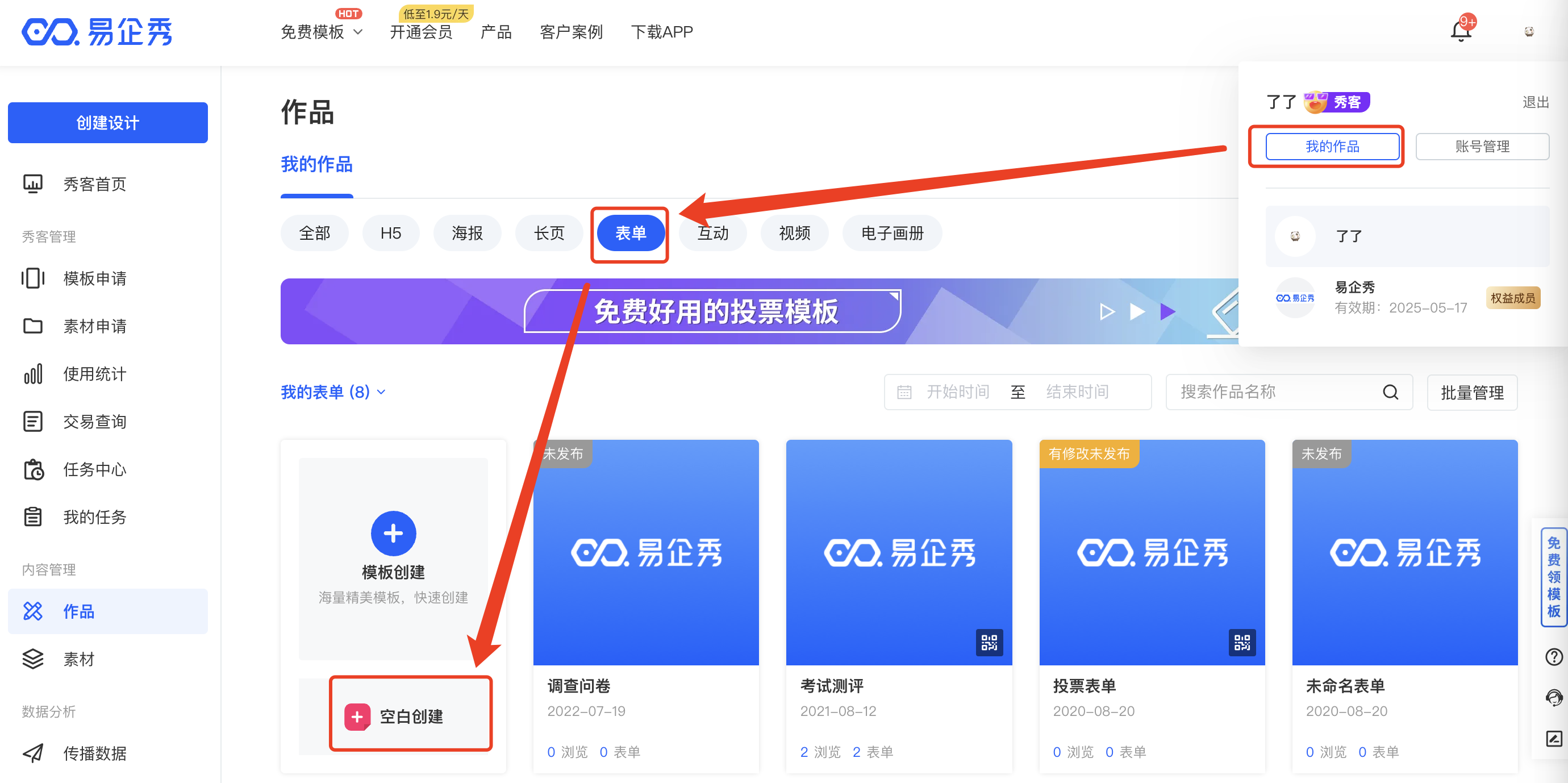Click 2 表单 count on 考试测评
Viewport: 1568px width, 783px height.
tap(872, 752)
